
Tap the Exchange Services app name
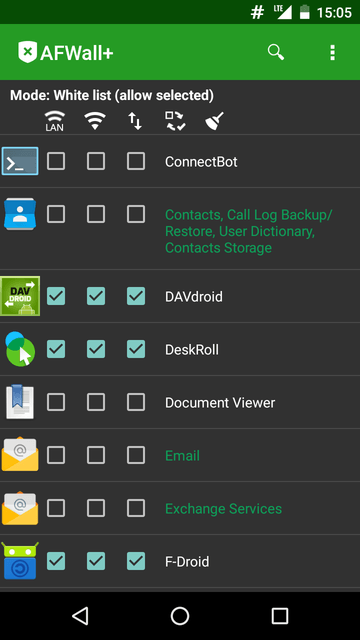pos(223,509)
